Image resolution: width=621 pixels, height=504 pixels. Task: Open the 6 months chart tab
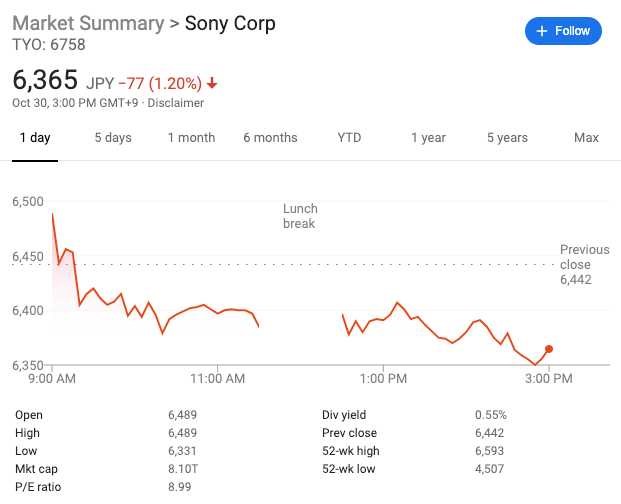(x=270, y=138)
